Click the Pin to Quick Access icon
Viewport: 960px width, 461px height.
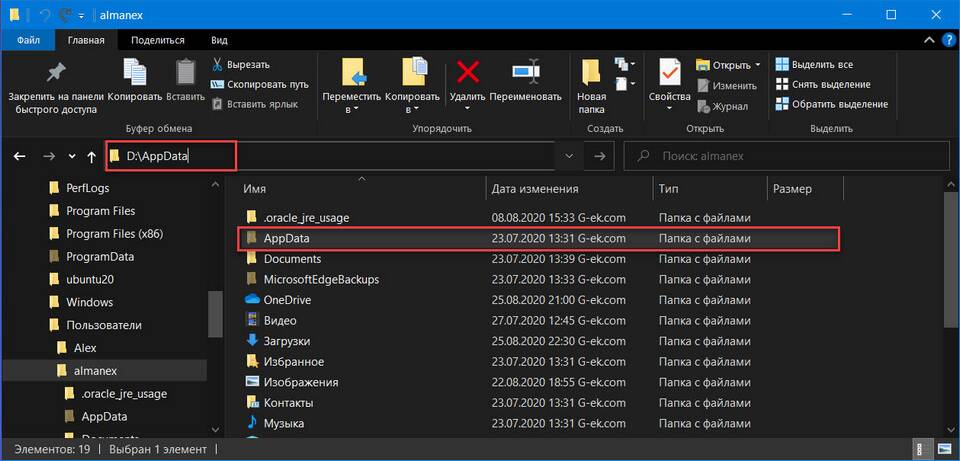click(56, 73)
